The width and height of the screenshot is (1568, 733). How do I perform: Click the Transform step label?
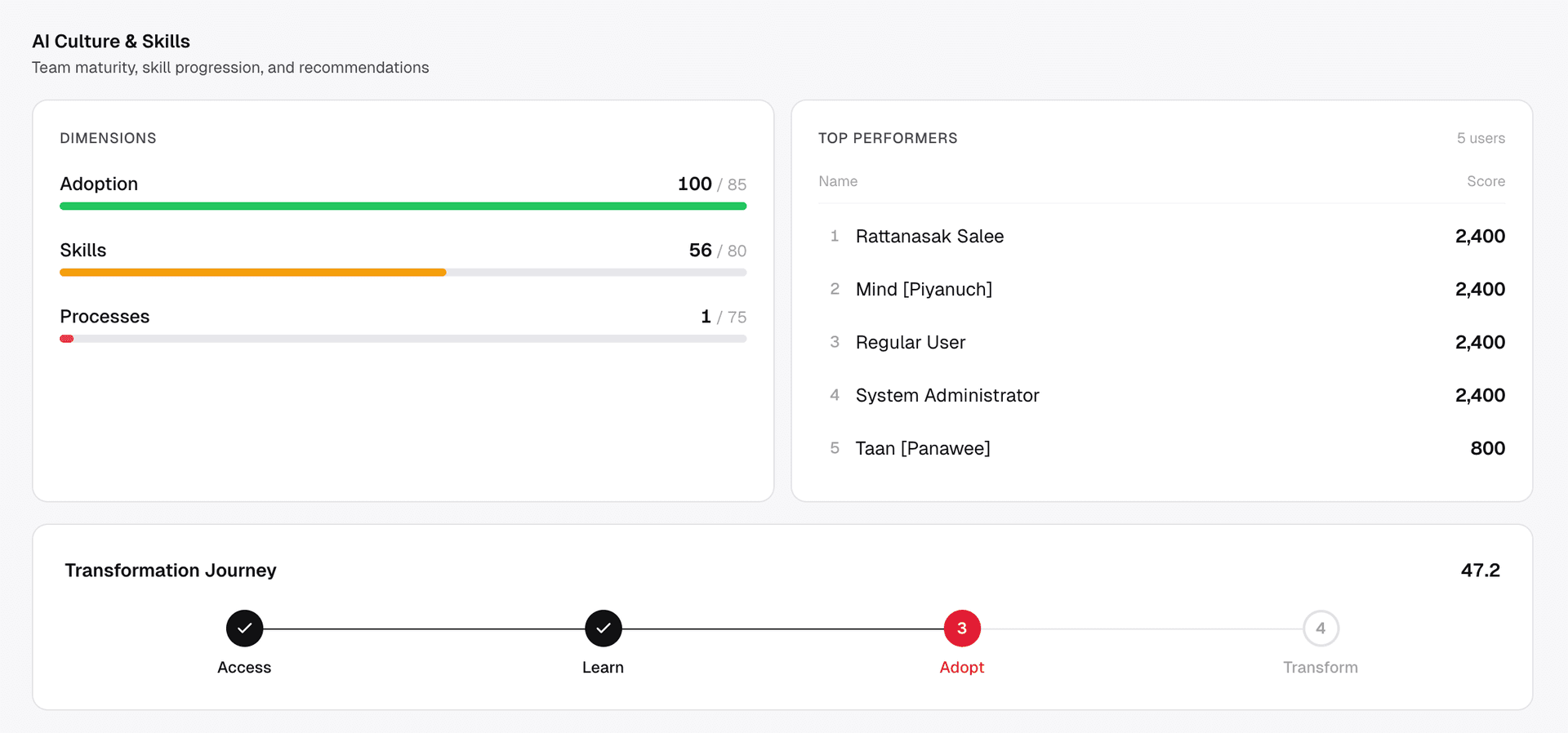pyautogui.click(x=1321, y=667)
